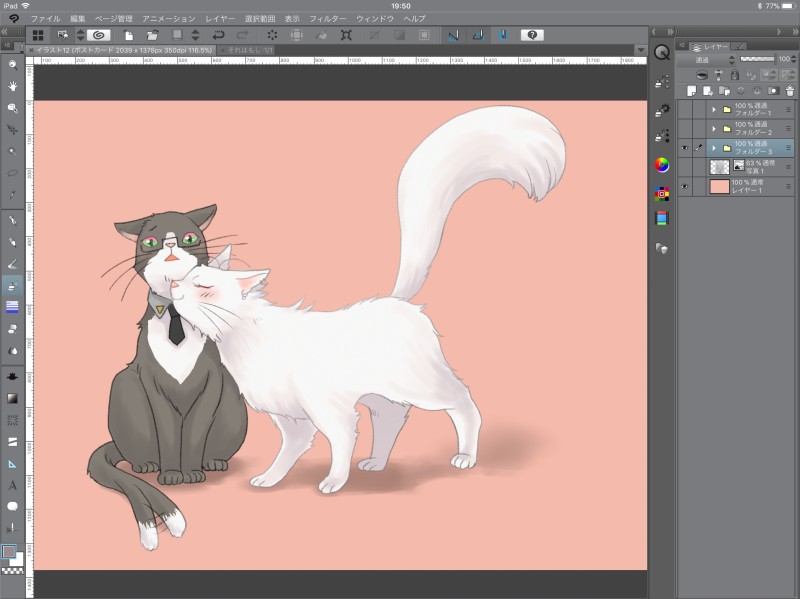Toggle visibility eye of レイヤー1
Image resolution: width=800 pixels, height=599 pixels.
click(x=684, y=186)
